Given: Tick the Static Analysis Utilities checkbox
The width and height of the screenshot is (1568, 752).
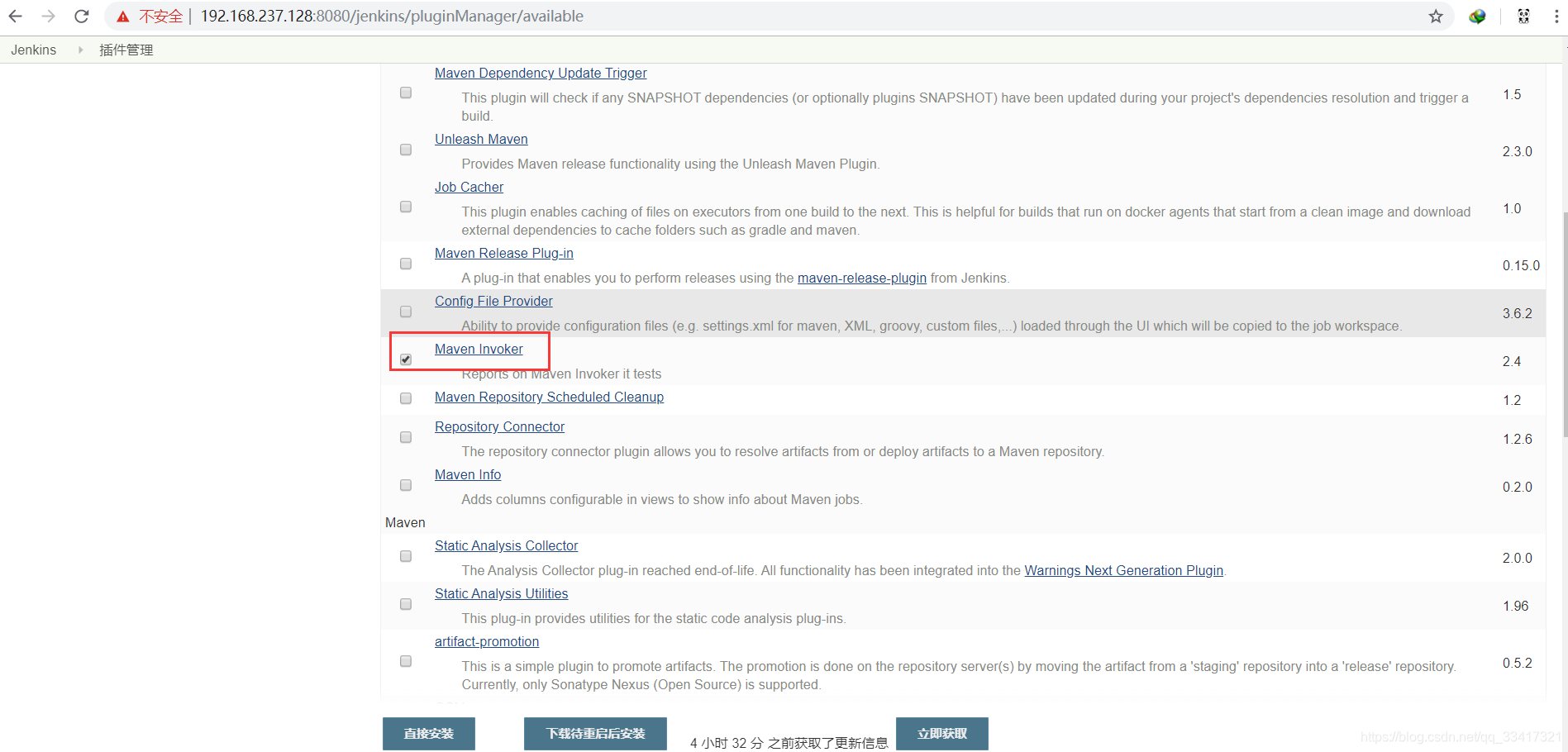Looking at the screenshot, I should coord(406,604).
